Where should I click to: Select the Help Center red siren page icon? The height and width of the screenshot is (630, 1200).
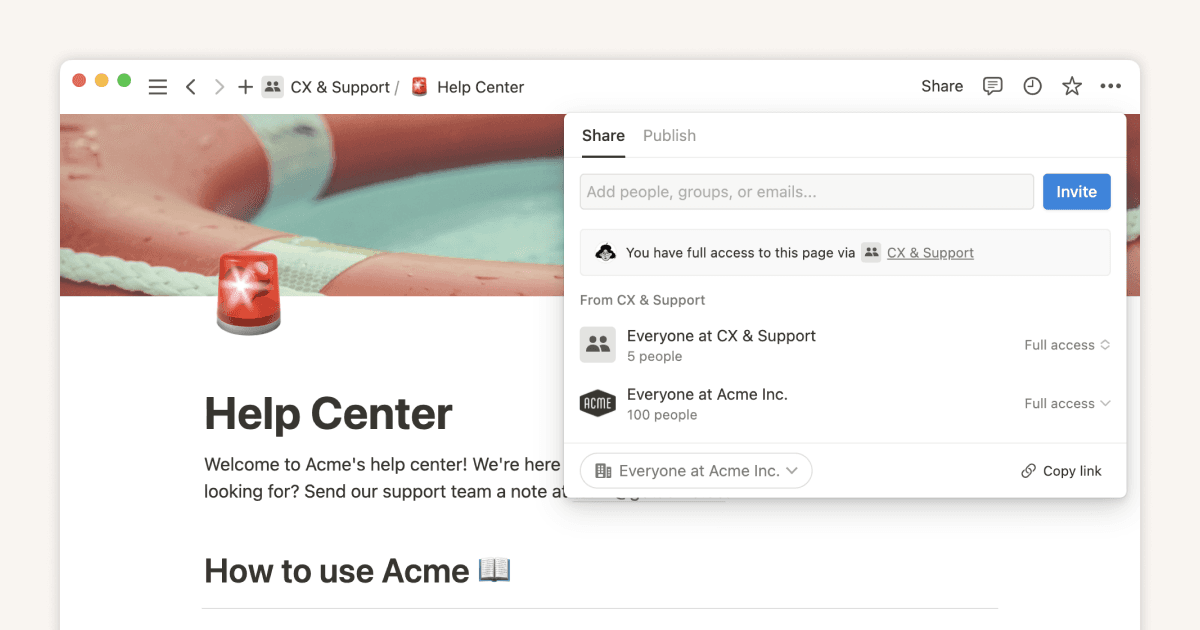[x=417, y=86]
